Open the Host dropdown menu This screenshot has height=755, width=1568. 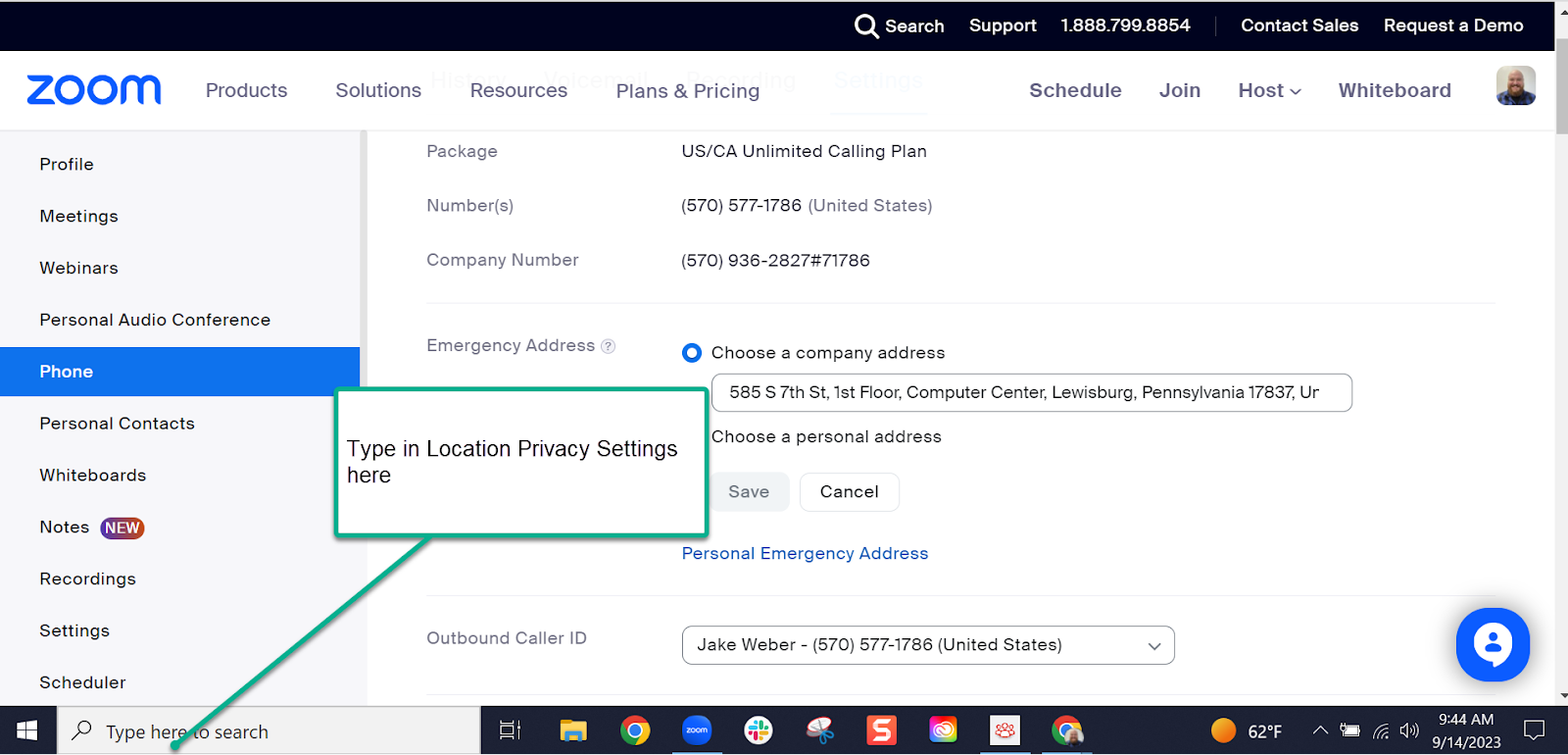coord(1269,90)
